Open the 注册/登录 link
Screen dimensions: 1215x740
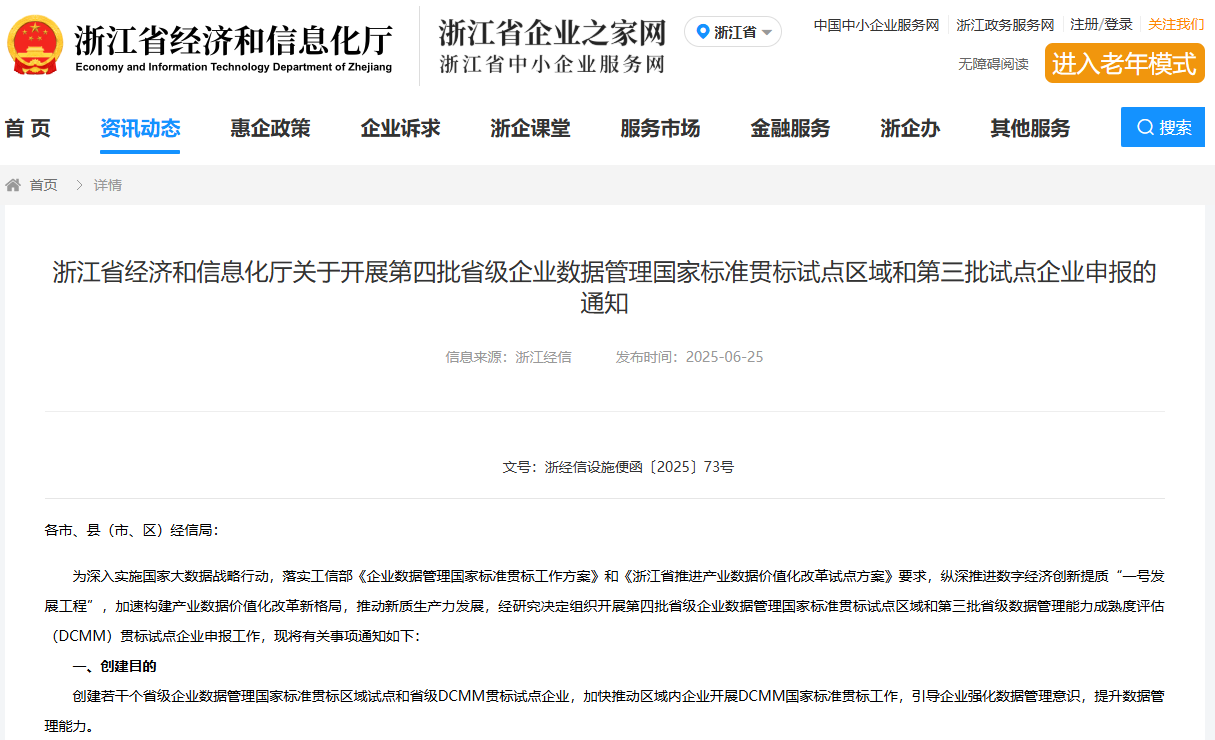pyautogui.click(x=1102, y=24)
